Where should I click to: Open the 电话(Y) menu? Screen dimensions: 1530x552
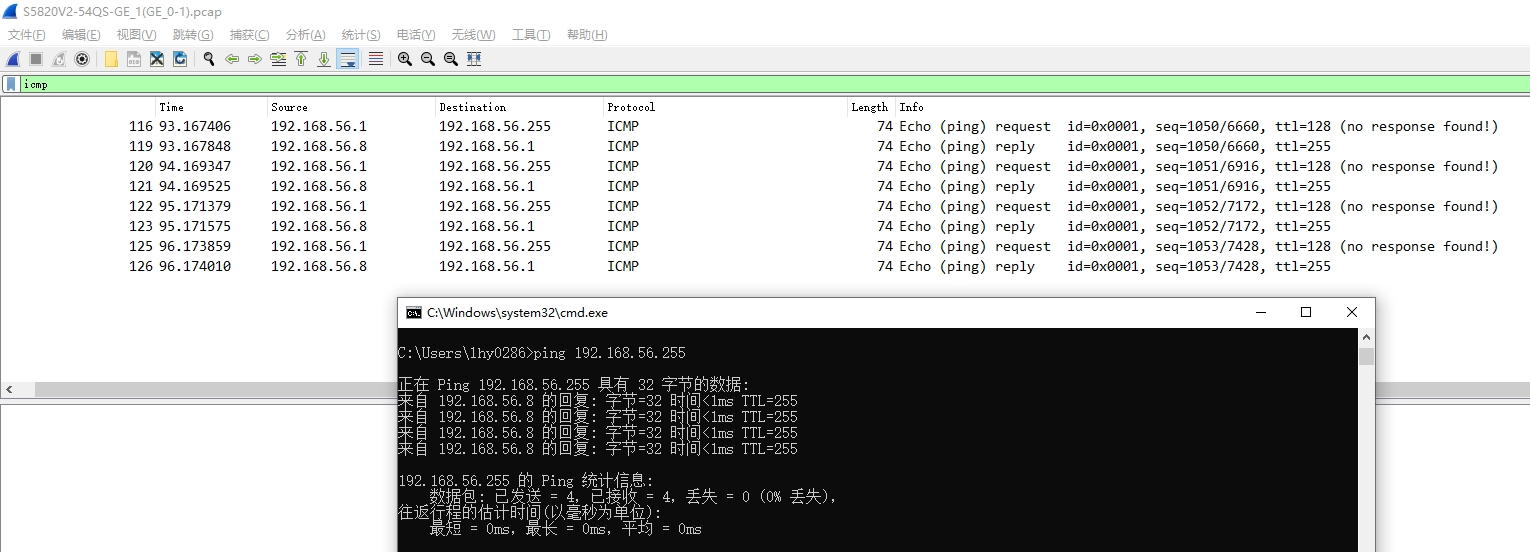(x=416, y=35)
